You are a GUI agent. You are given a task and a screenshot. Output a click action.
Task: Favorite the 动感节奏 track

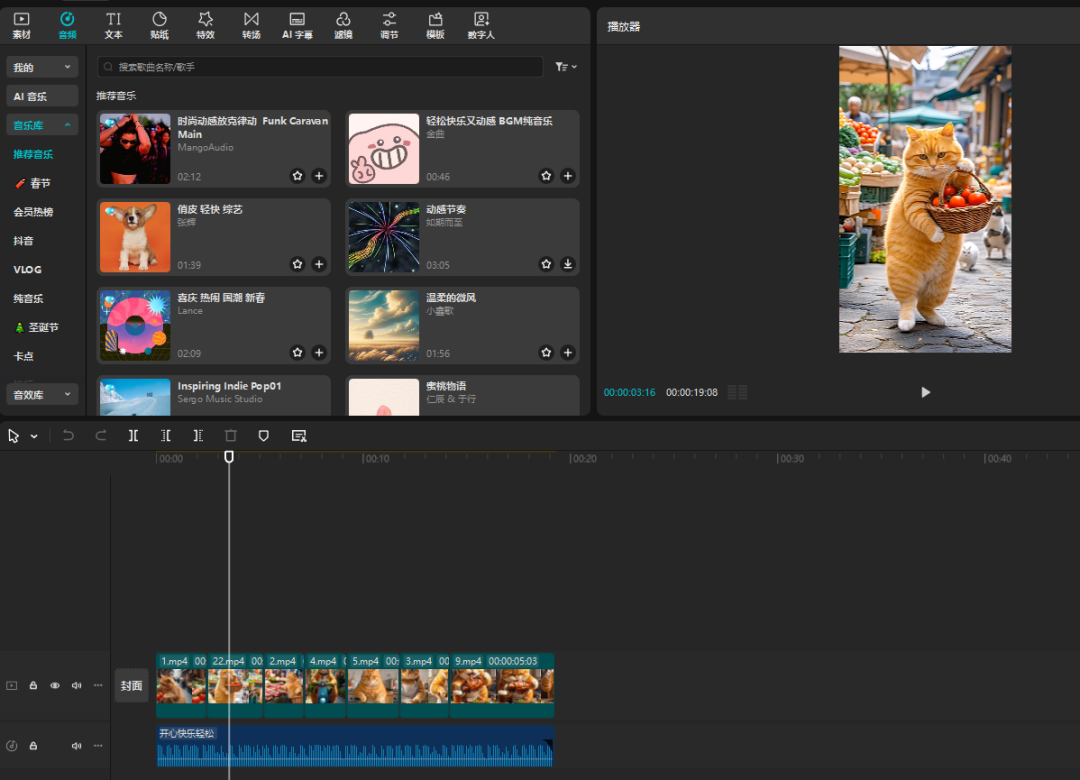[546, 264]
